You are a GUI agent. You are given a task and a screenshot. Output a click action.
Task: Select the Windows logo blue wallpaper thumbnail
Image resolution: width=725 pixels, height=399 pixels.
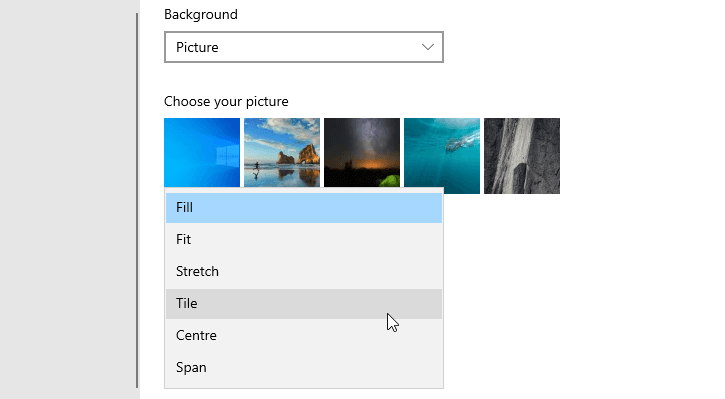202,153
